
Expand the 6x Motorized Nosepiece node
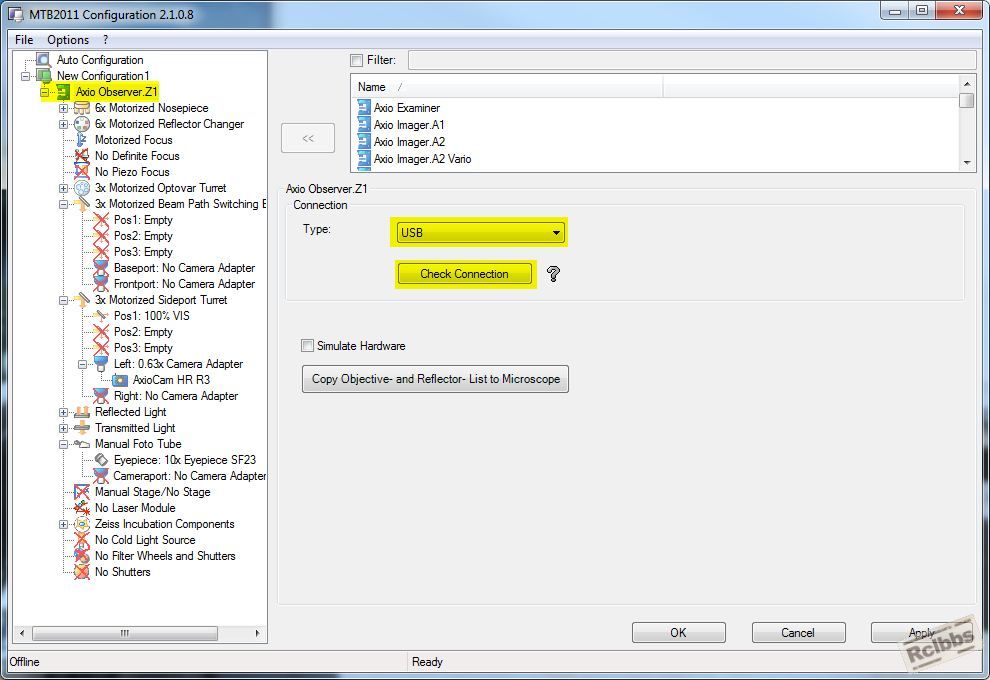click(x=63, y=109)
